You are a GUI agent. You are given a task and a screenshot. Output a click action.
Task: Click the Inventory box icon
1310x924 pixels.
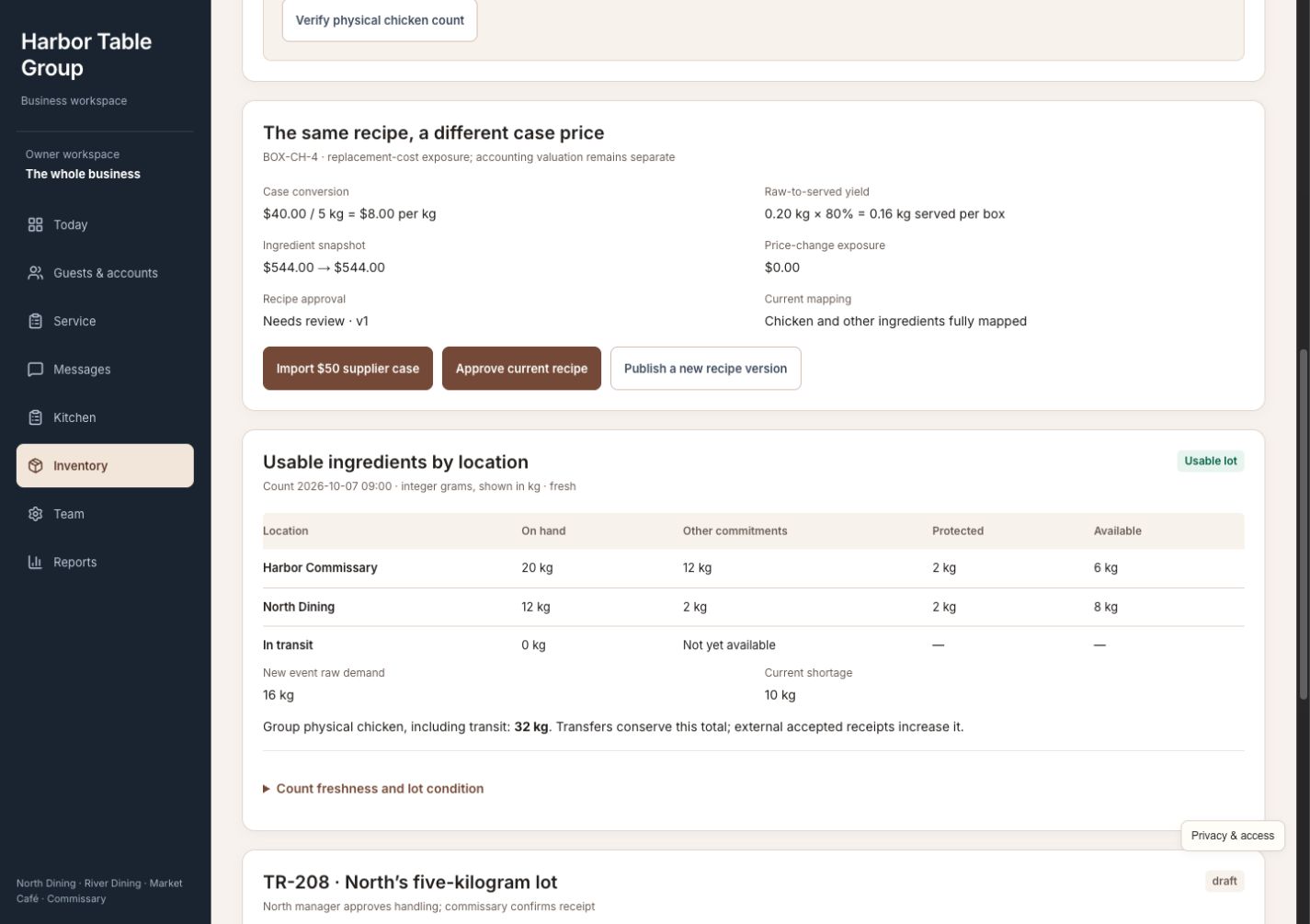click(x=35, y=466)
